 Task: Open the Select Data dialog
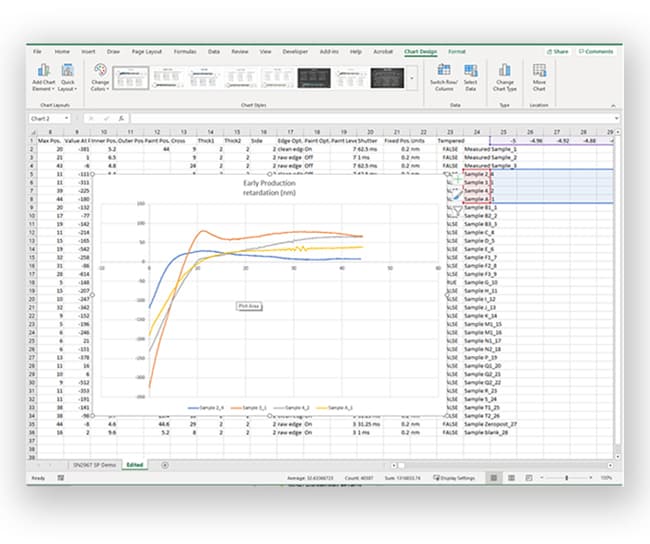(x=471, y=78)
